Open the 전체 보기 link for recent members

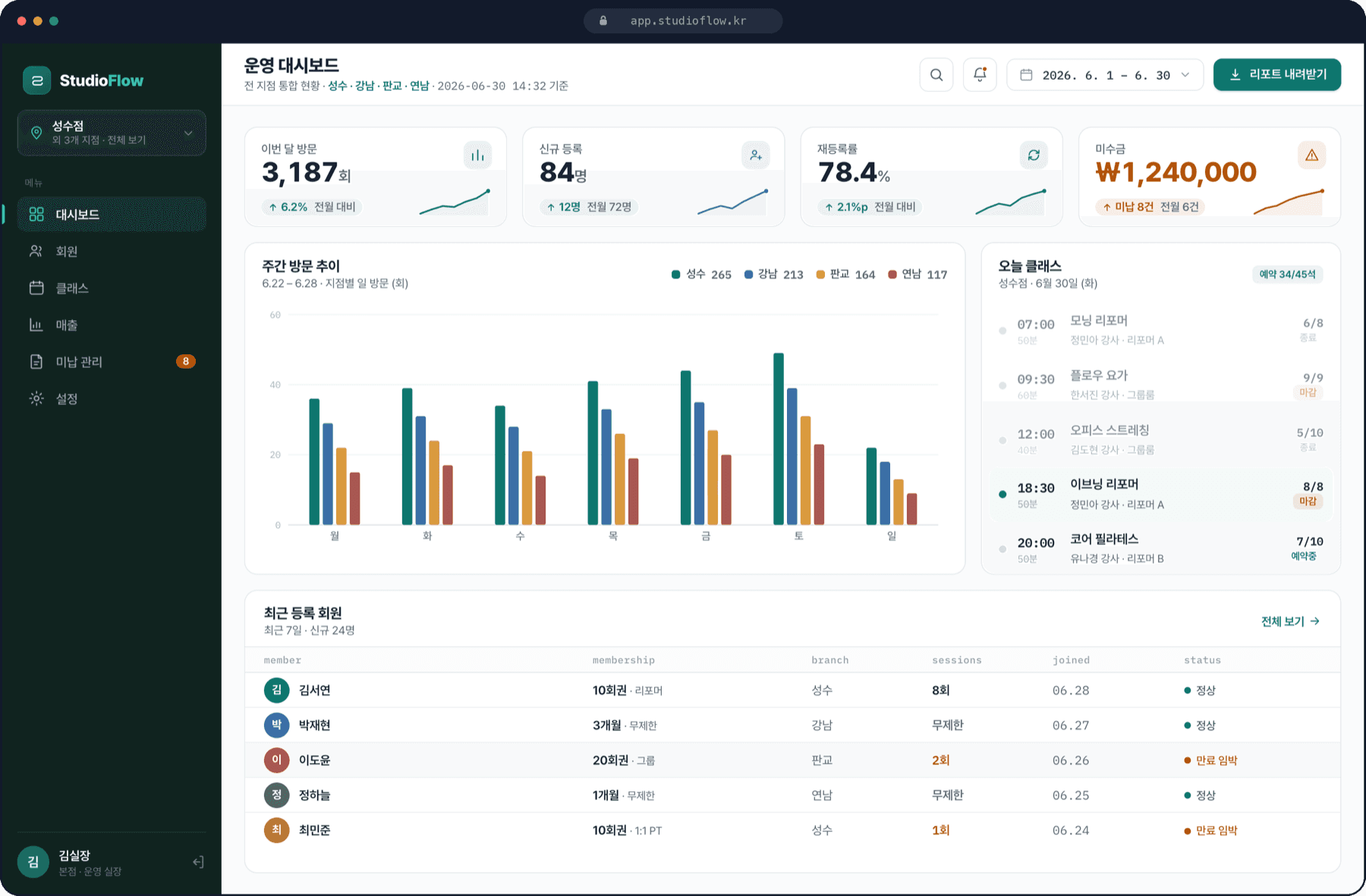(x=1290, y=621)
